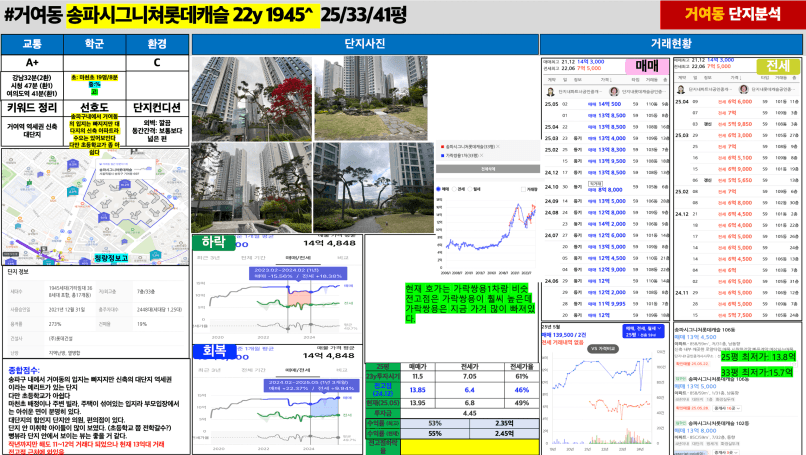Click the gray 전체삭제 button
The height and width of the screenshot is (455, 806).
click(488, 169)
